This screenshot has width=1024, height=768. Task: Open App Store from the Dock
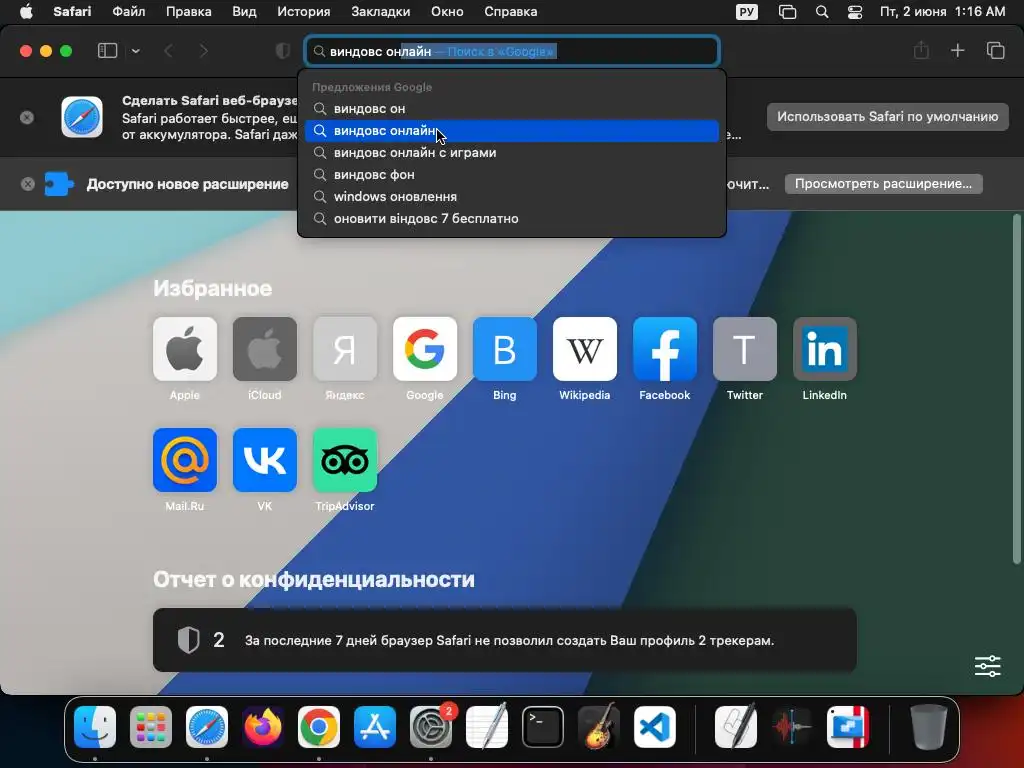pos(375,727)
